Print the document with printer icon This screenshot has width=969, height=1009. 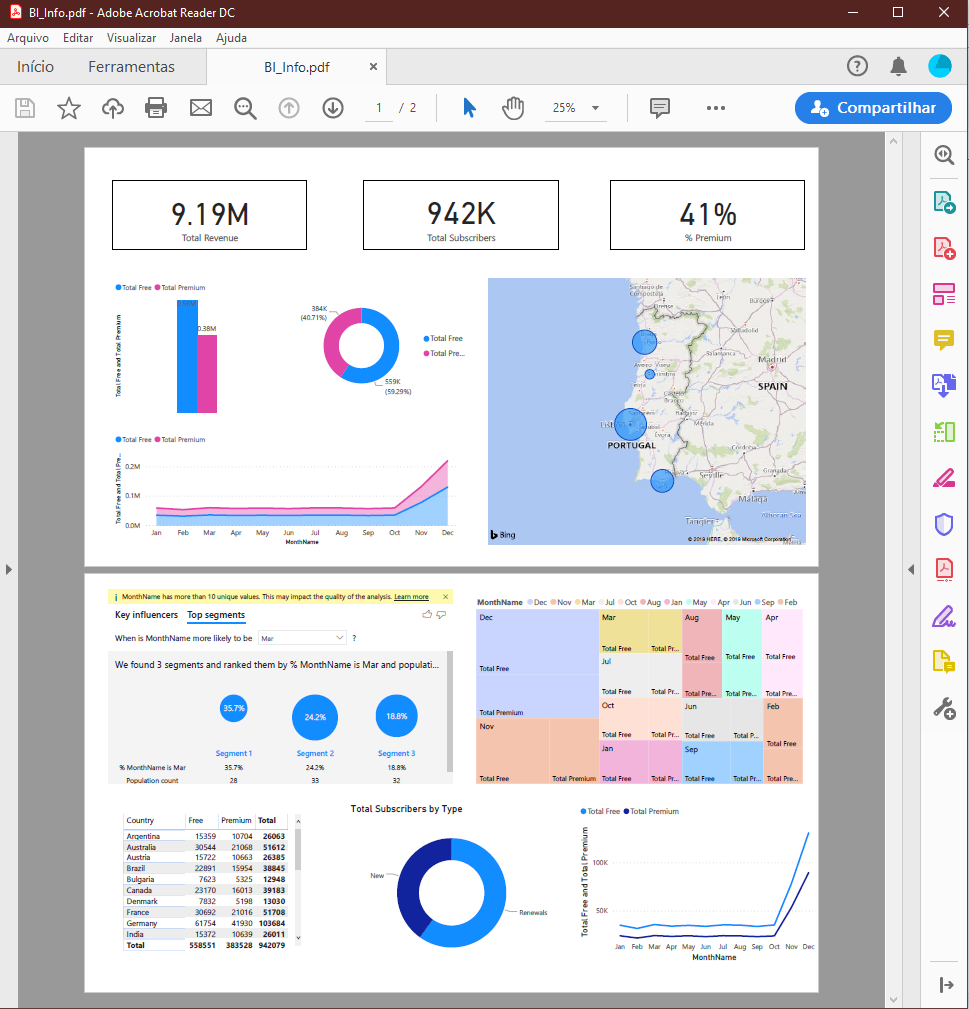[156, 108]
